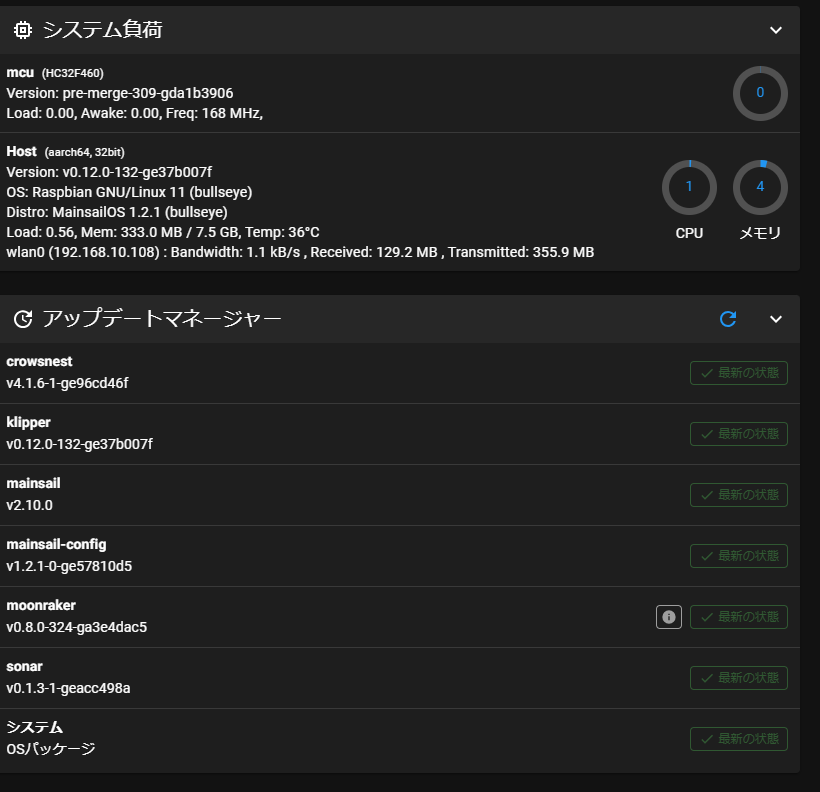Click the Distro: MainsailOS 1.2.1 line

pyautogui.click(x=117, y=212)
